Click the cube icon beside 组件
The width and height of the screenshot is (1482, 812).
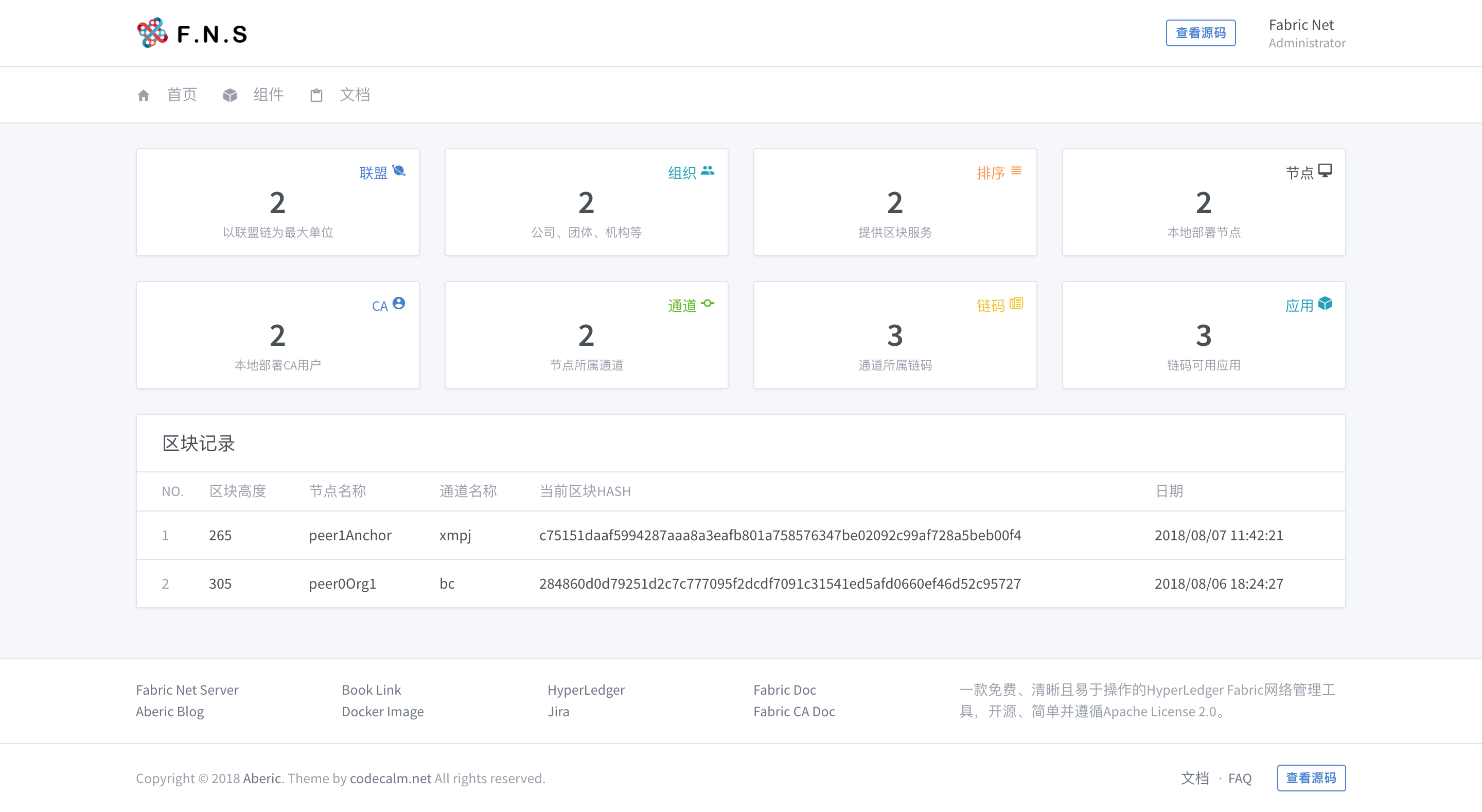230,95
